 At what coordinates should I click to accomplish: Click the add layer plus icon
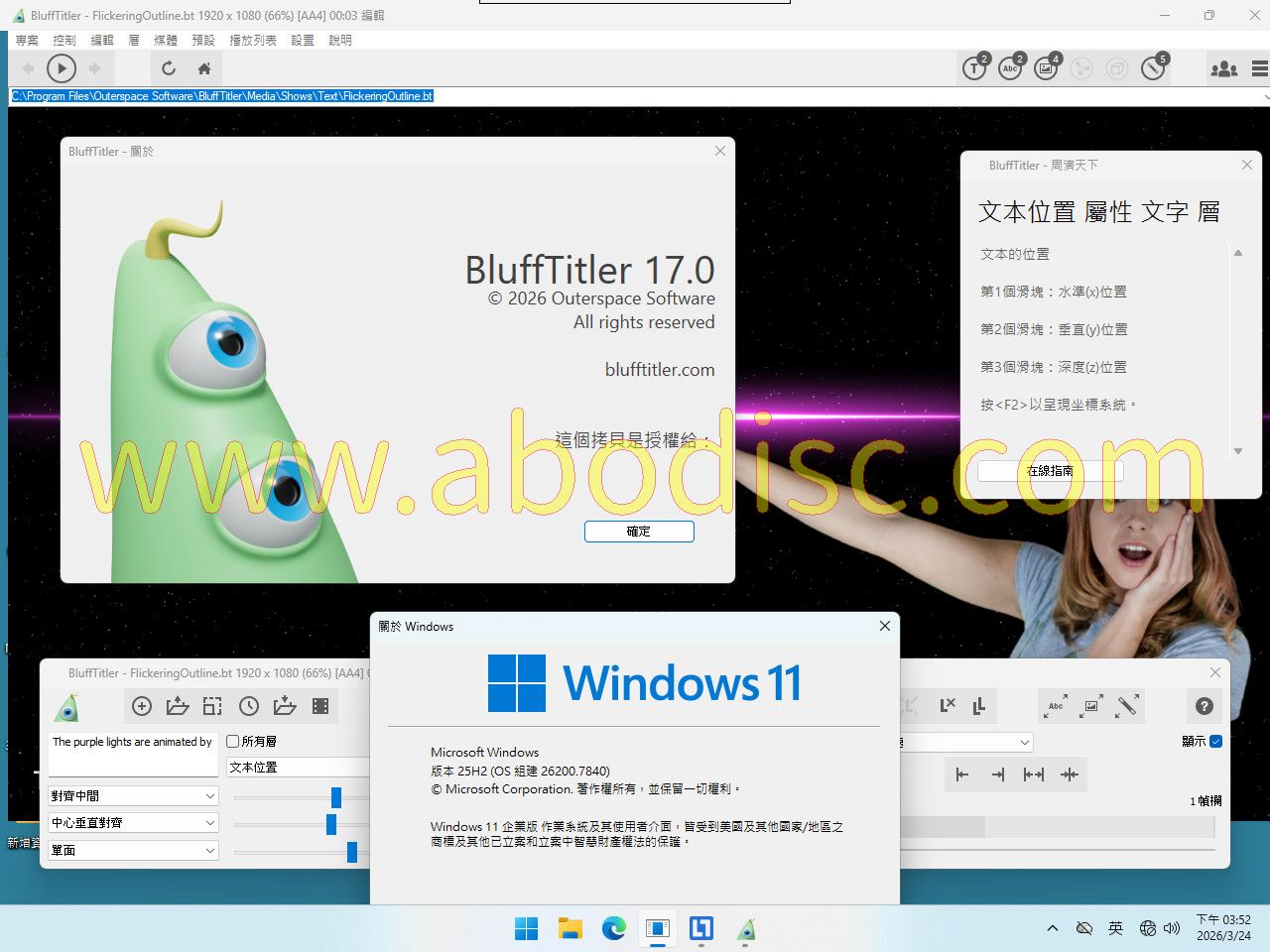[142, 706]
